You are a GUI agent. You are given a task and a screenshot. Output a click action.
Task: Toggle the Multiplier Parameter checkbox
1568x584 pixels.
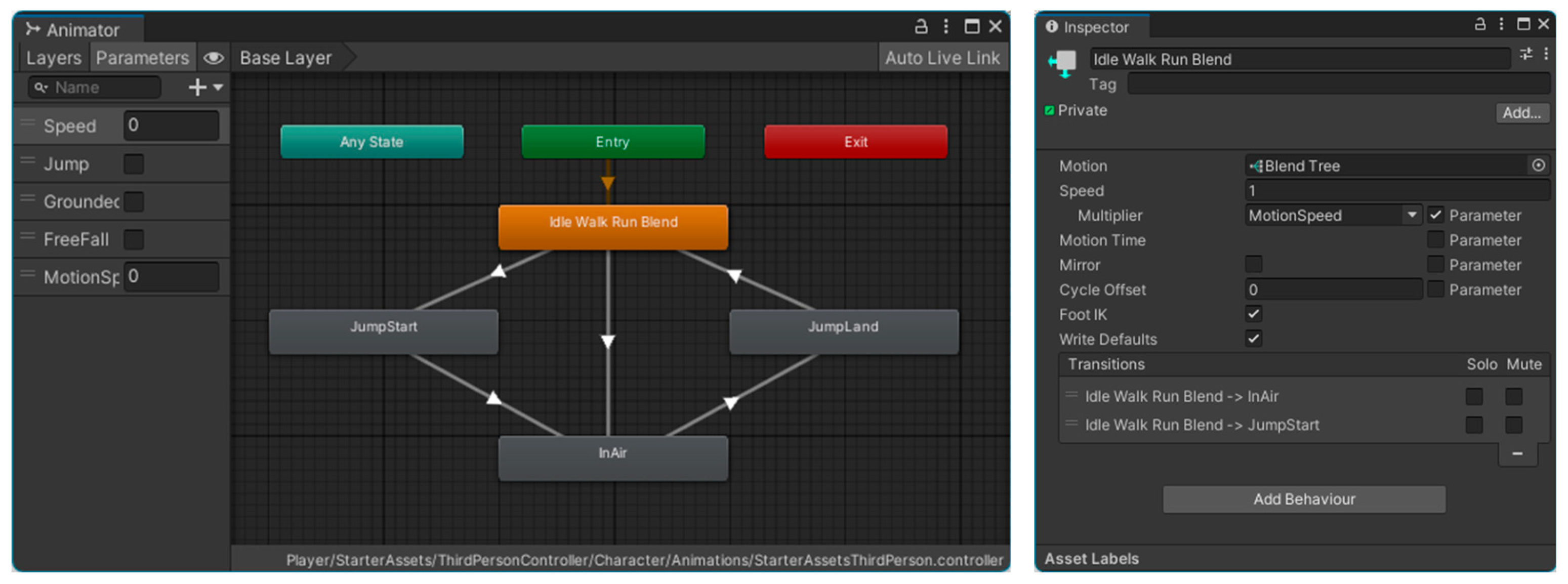pos(1435,215)
